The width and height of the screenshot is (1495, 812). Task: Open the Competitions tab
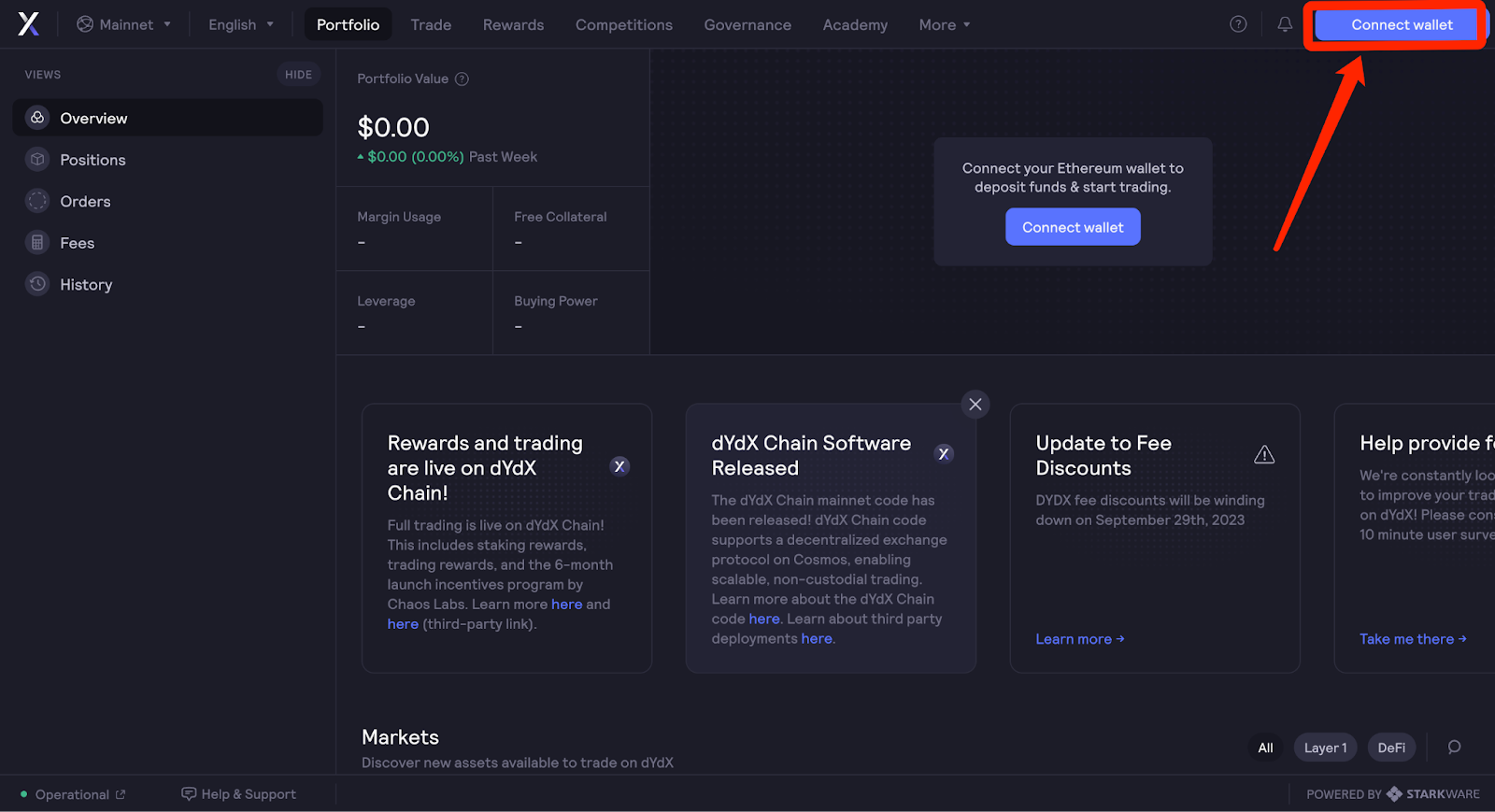coord(624,24)
